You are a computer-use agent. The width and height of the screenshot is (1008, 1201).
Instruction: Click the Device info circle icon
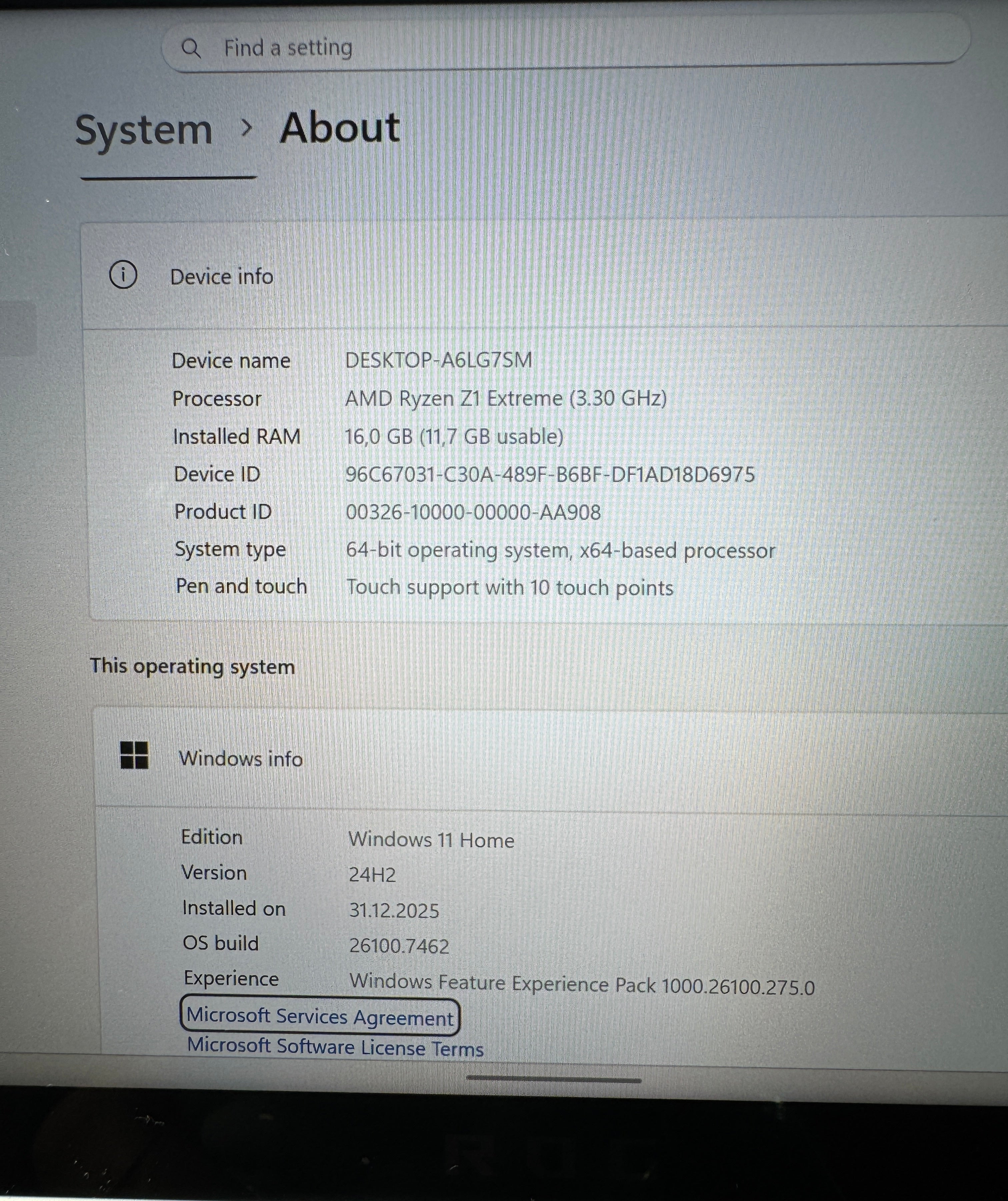point(123,275)
